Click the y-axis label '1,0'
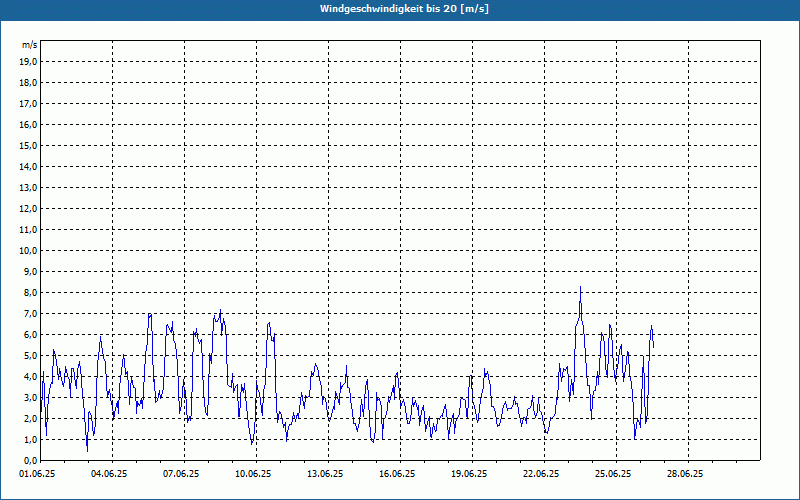800x500 pixels. tap(30, 439)
